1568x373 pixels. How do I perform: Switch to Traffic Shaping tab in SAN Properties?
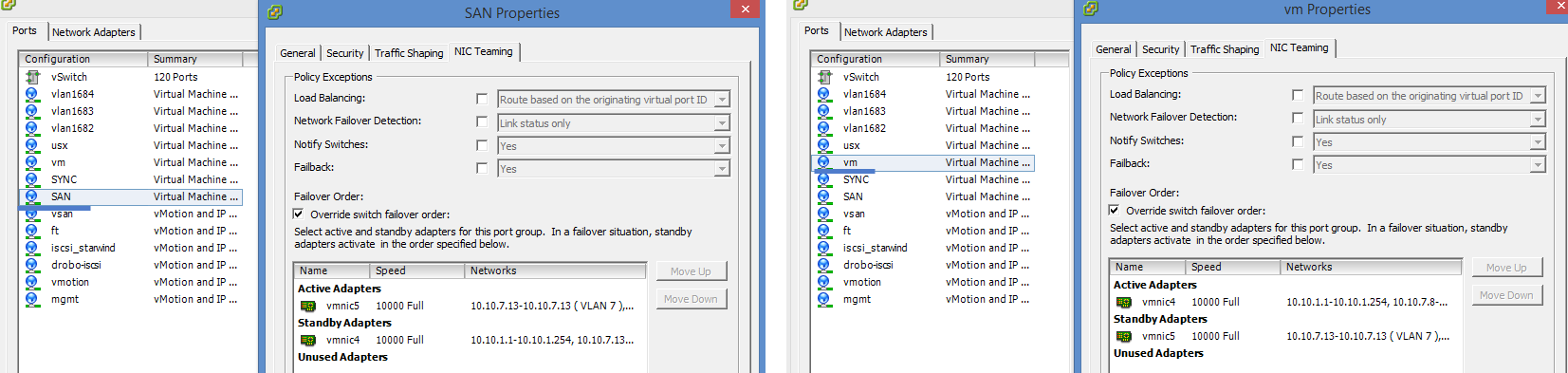[409, 53]
